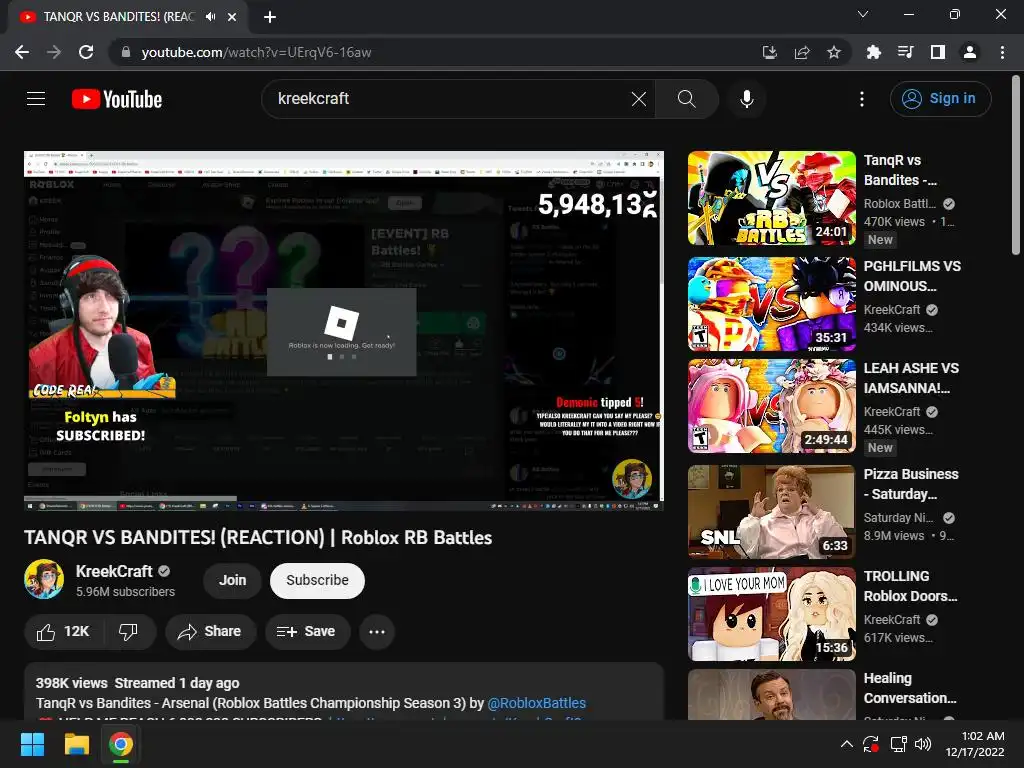The width and height of the screenshot is (1024, 768).
Task: Click Saturday Night Live channel under Pizza Business
Action: (x=899, y=518)
